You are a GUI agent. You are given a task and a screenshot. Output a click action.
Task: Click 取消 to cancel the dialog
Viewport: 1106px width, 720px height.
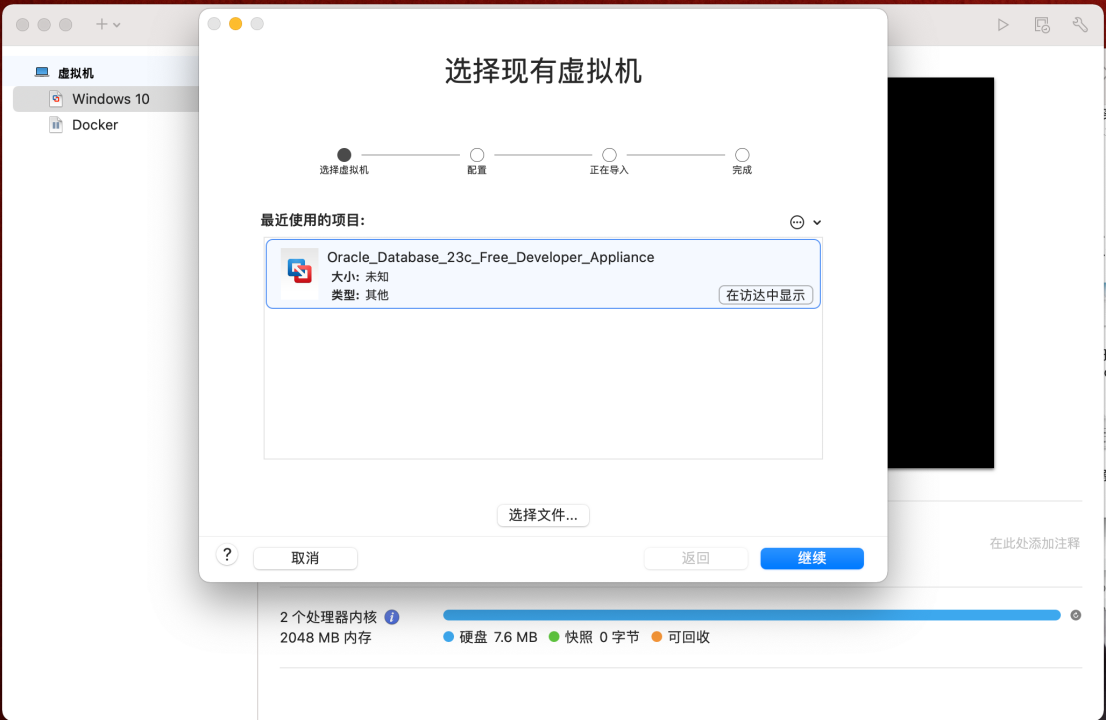pos(305,558)
